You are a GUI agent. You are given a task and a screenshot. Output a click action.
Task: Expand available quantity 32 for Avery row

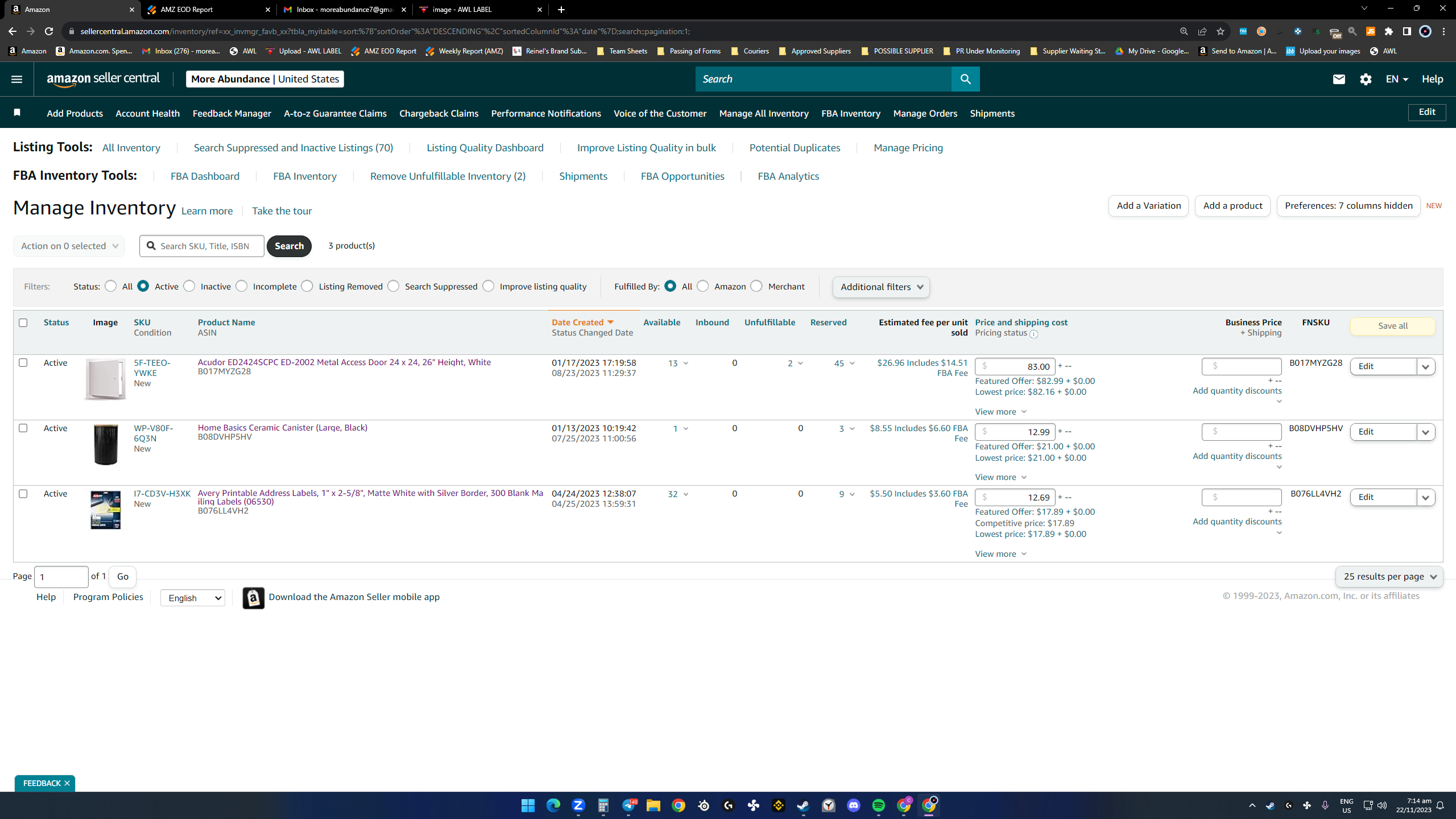click(678, 494)
